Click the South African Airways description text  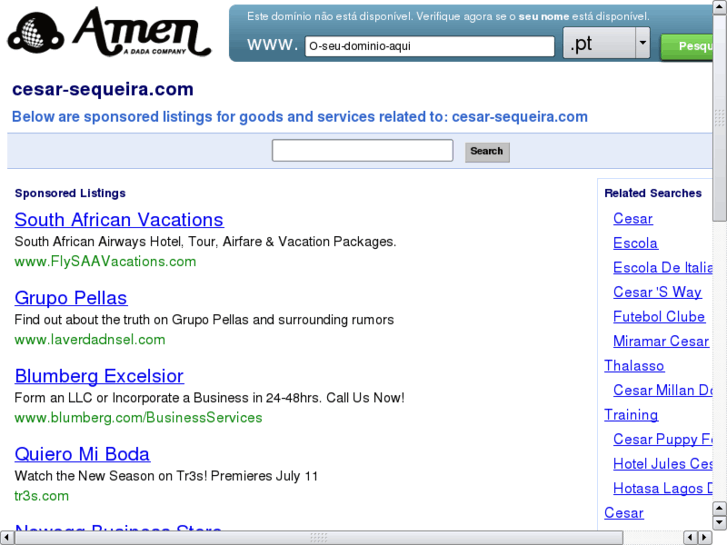[205, 242]
